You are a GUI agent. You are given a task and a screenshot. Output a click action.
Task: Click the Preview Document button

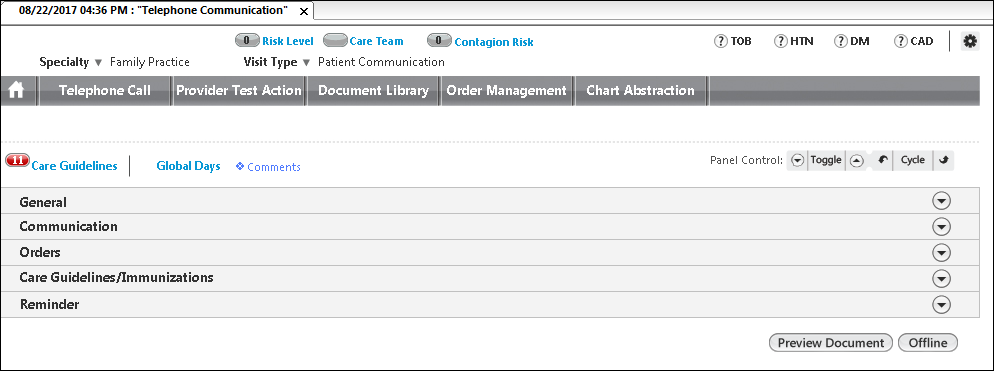[x=830, y=343]
